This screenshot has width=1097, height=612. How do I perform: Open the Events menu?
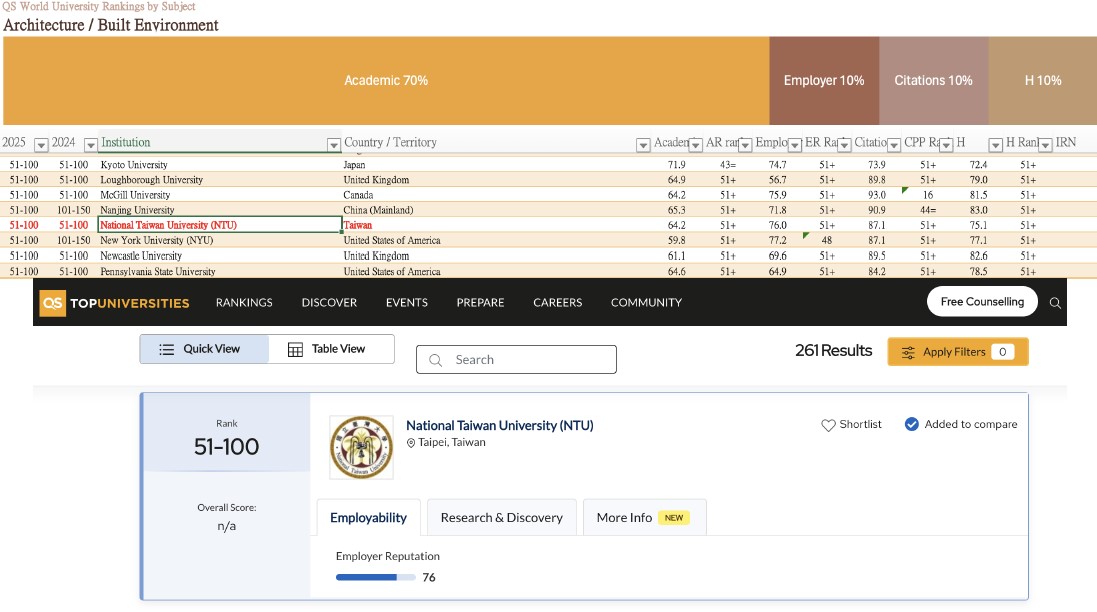click(x=406, y=303)
